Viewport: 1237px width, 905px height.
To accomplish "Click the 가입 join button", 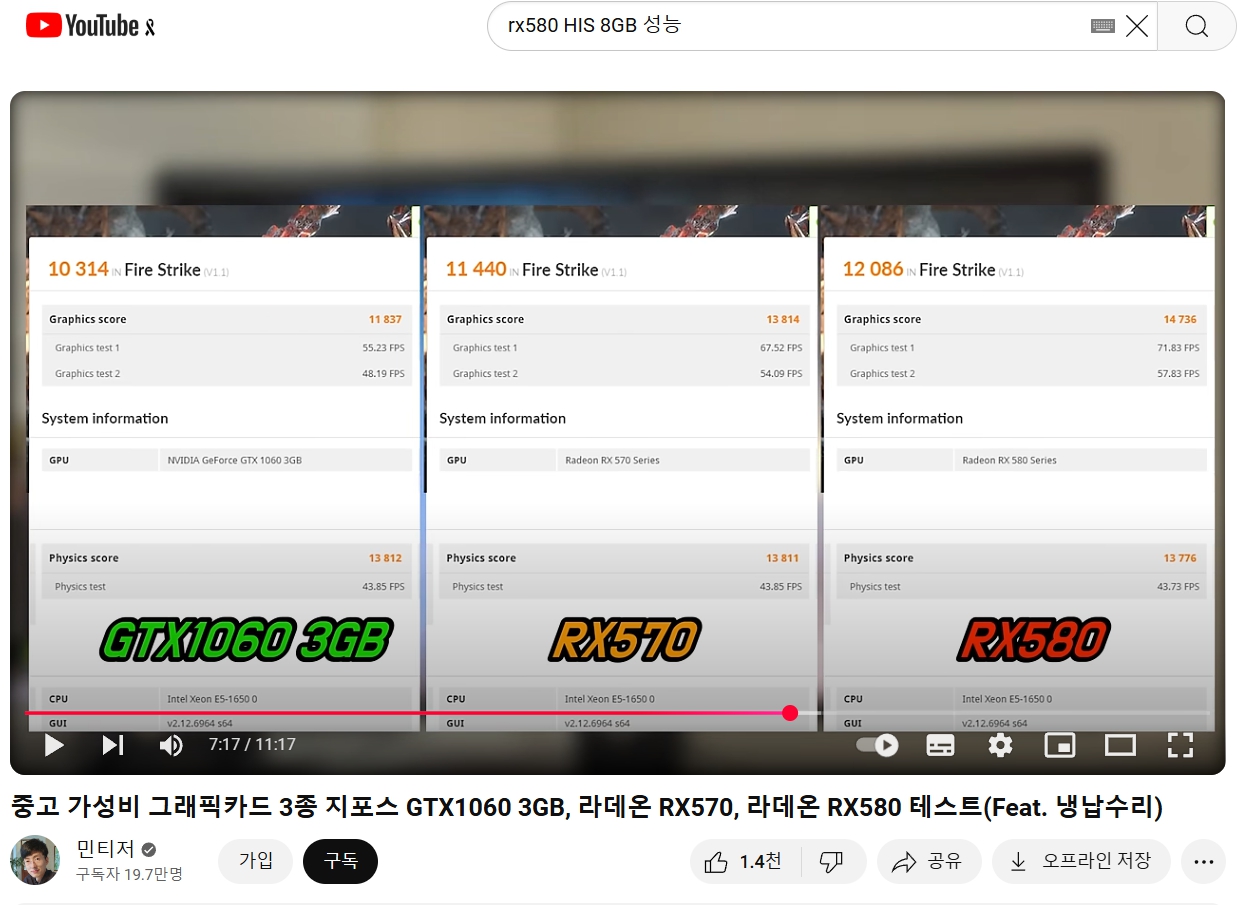I will click(256, 861).
